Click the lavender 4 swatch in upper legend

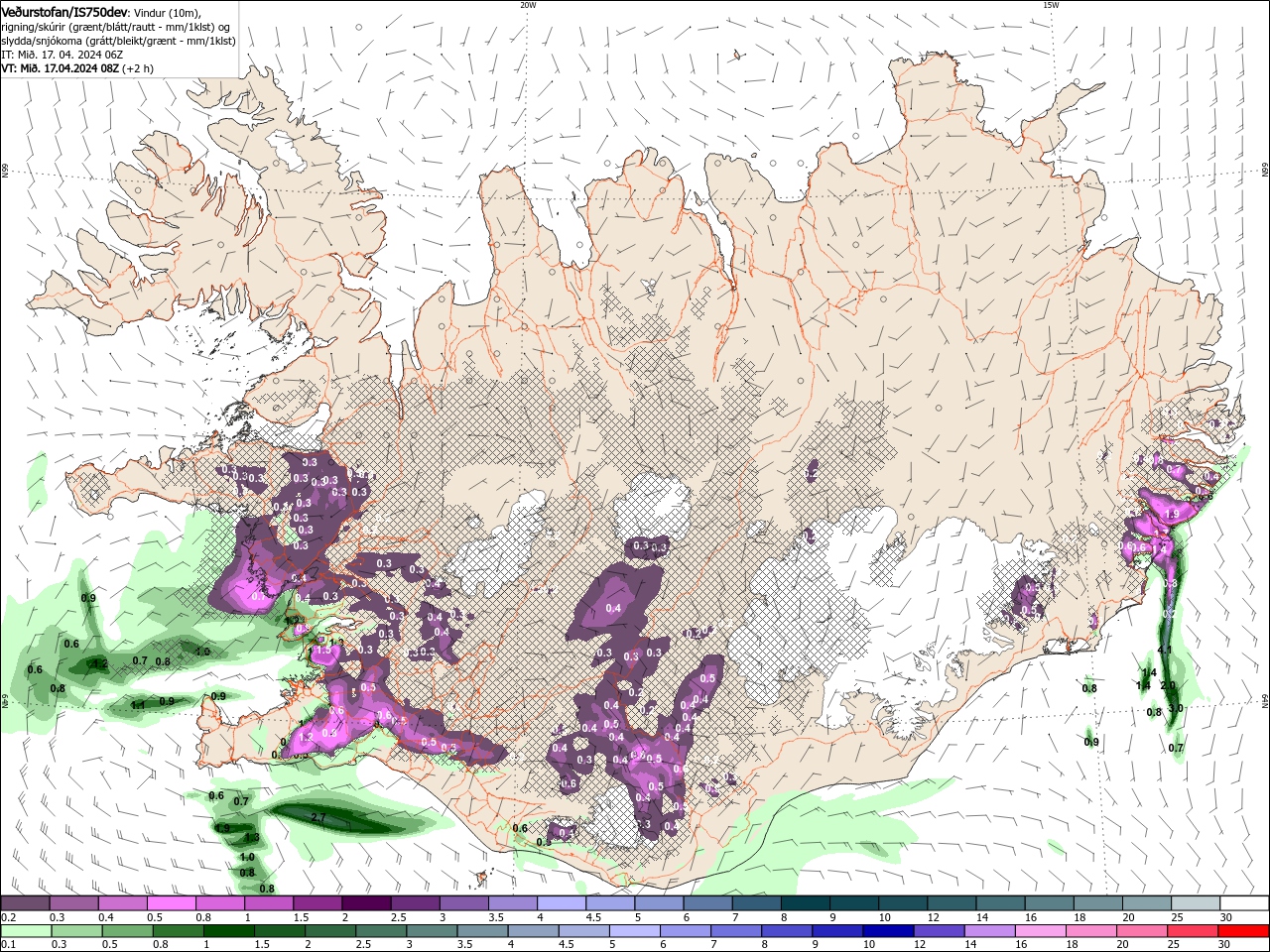[562, 903]
